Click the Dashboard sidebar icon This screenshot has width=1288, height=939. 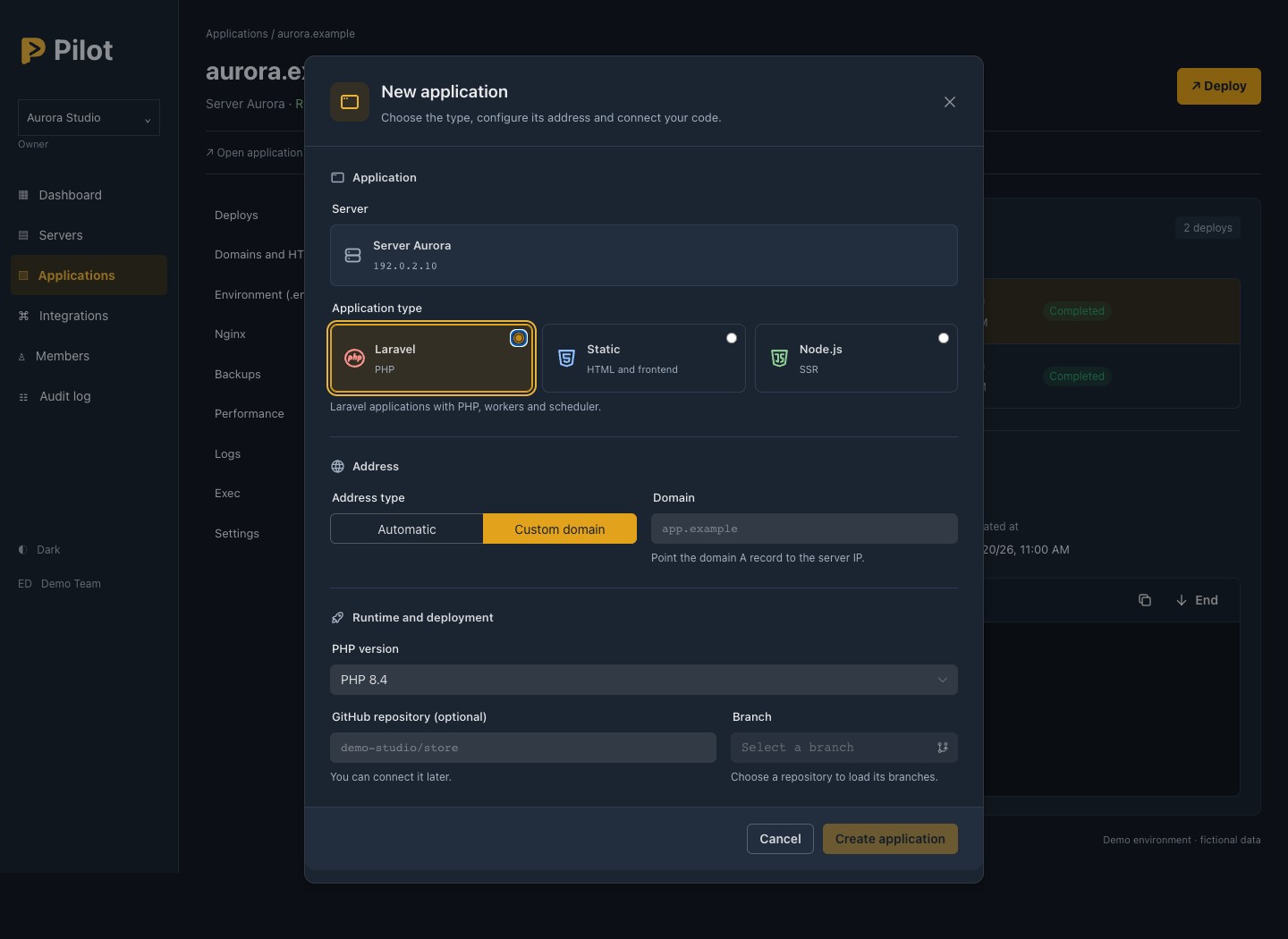coord(23,195)
